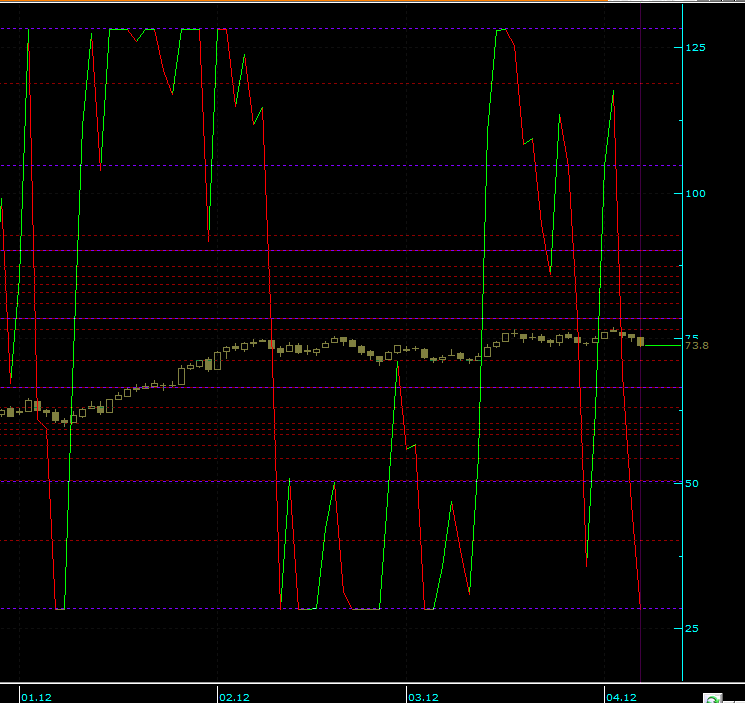Click the last candlestick at the chart end
Viewport: 745px width, 703px height.
640,342
